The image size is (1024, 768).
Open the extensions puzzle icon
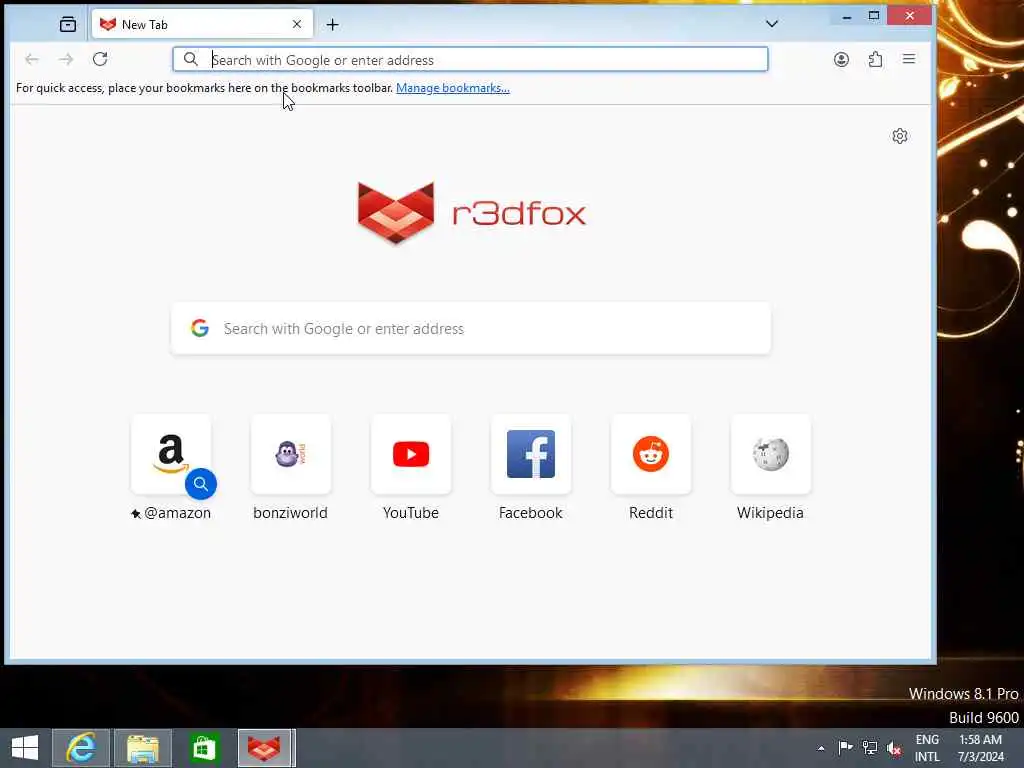pyautogui.click(x=875, y=59)
